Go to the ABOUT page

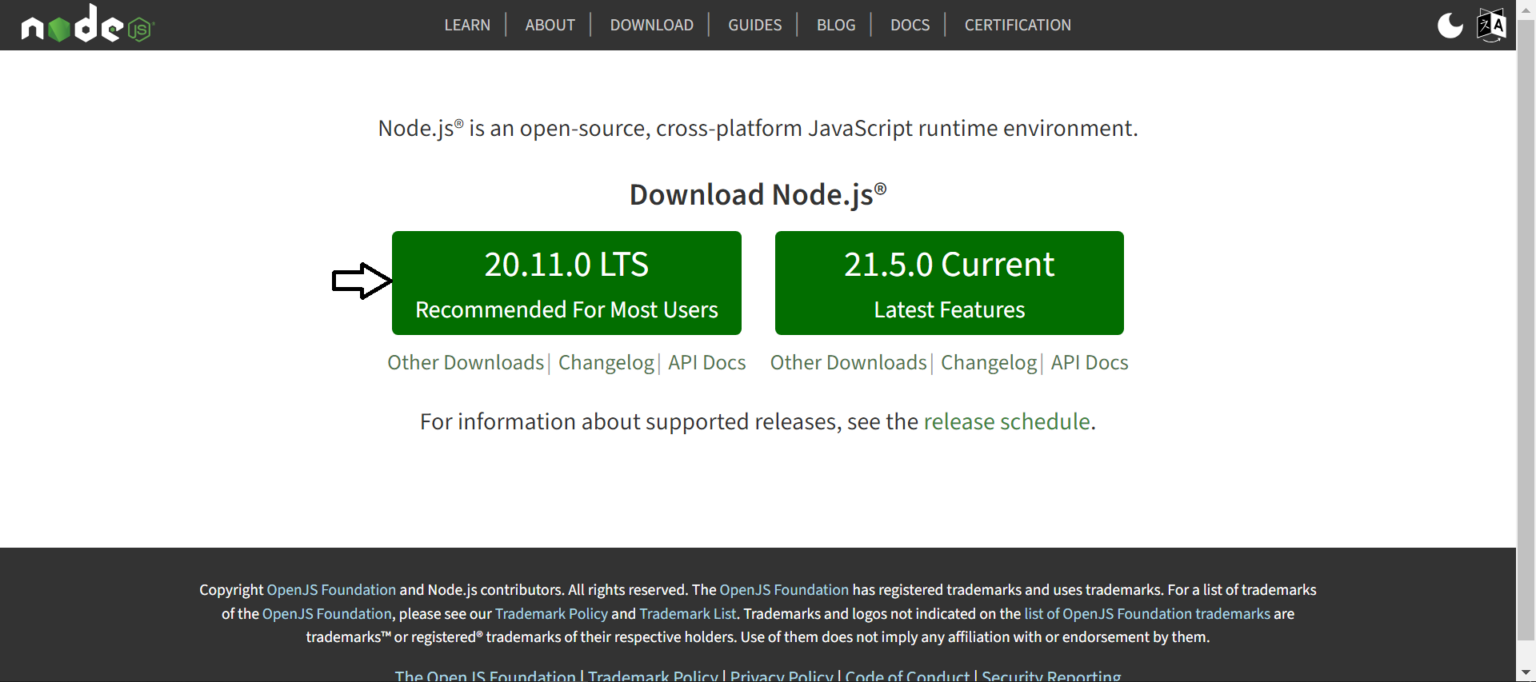pos(550,25)
